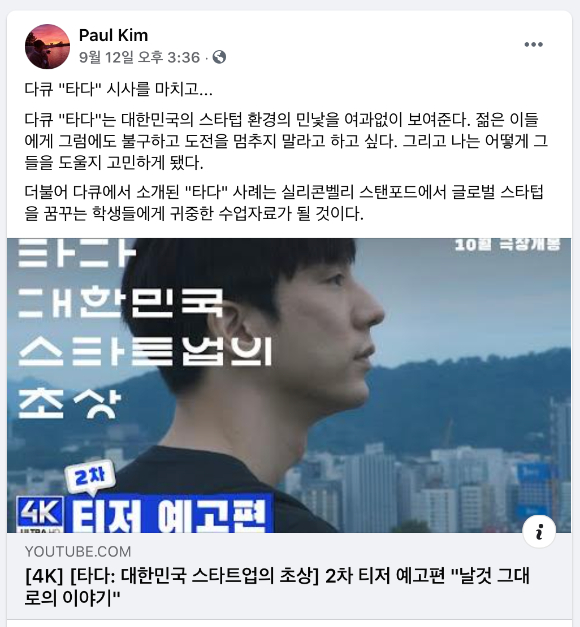580x627 pixels.
Task: Click the 대한민국 text on the thumbnail
Action: (120, 303)
